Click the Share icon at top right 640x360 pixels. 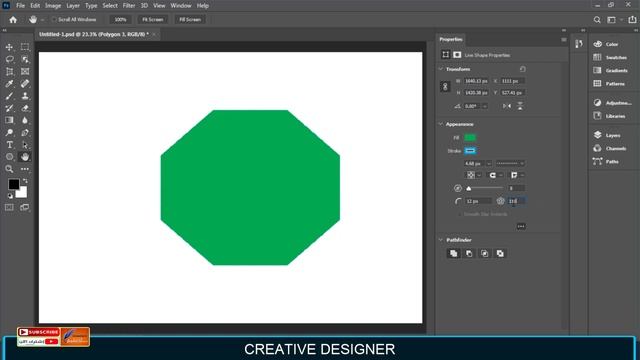[632, 20]
